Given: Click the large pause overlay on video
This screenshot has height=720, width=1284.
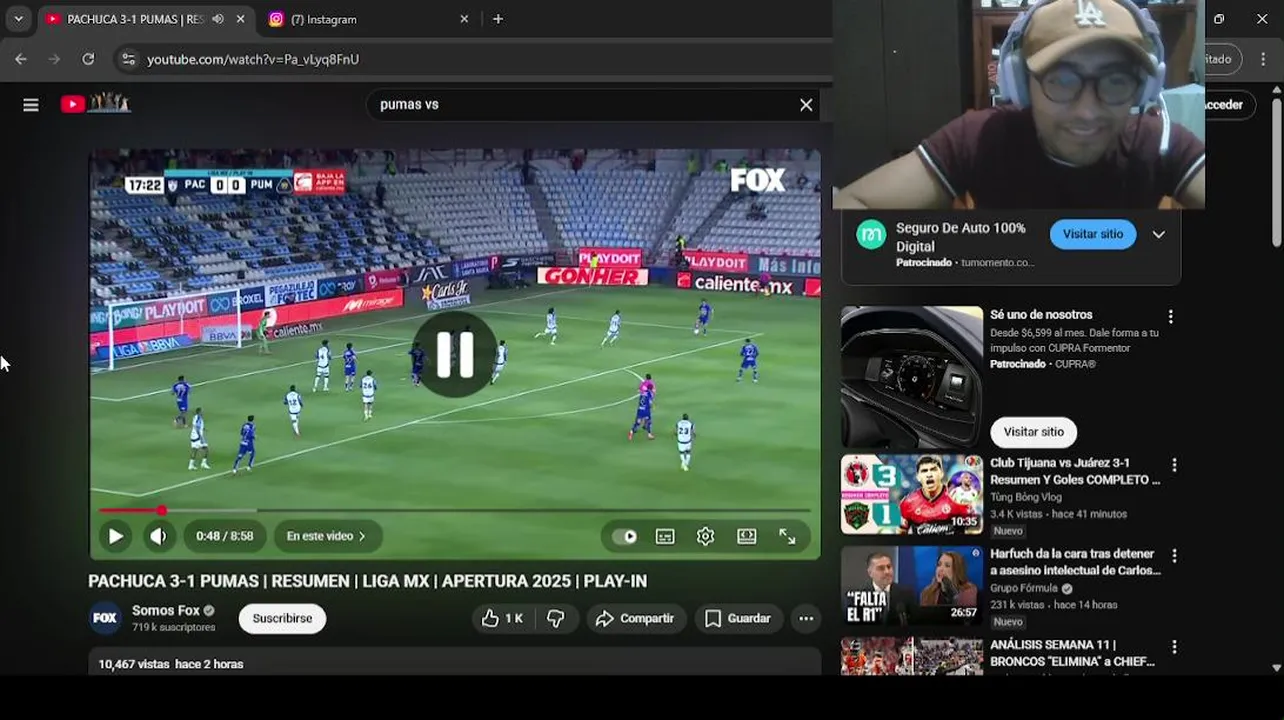Looking at the screenshot, I should (x=455, y=355).
